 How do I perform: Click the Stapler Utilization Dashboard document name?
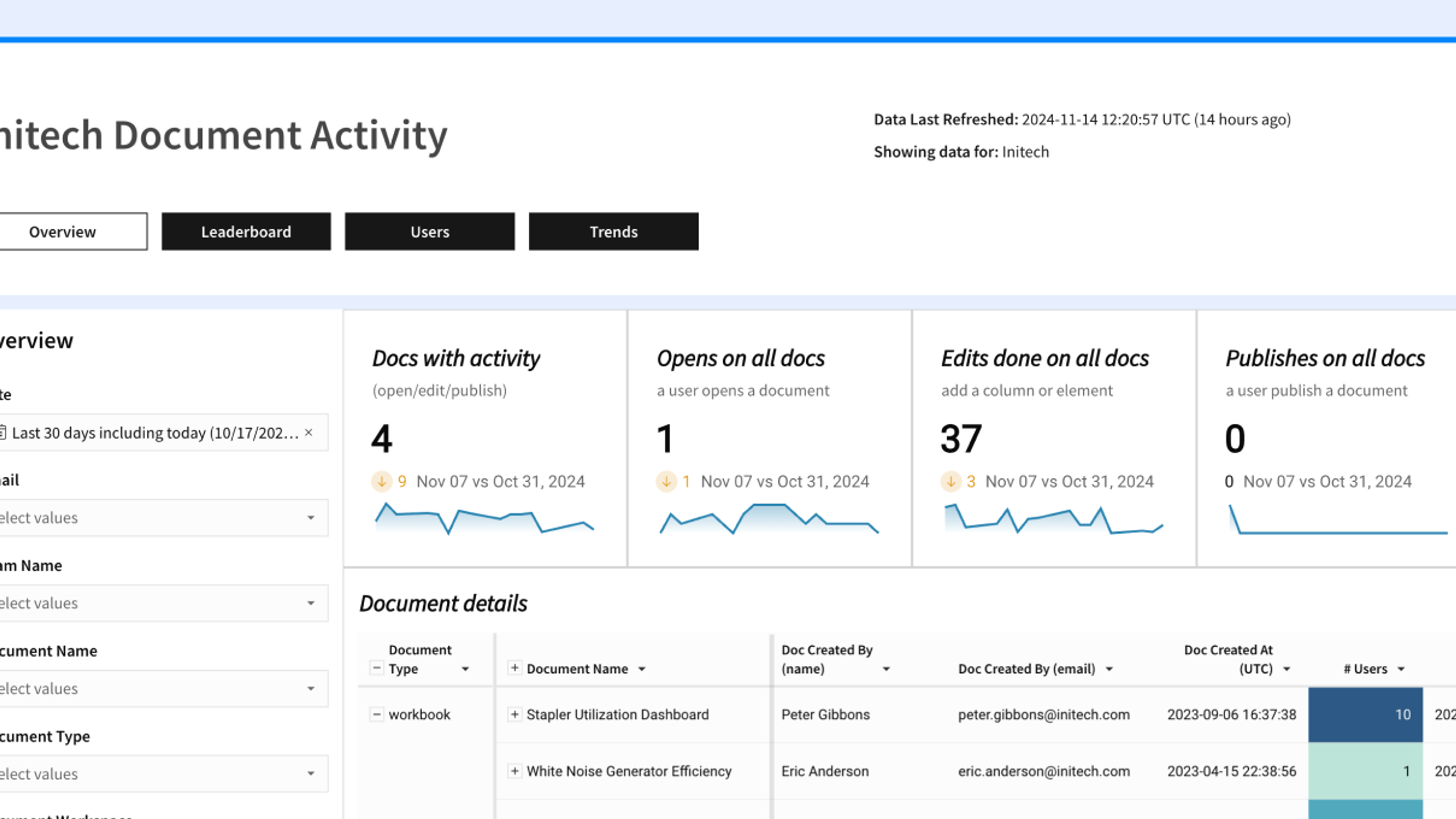[617, 714]
